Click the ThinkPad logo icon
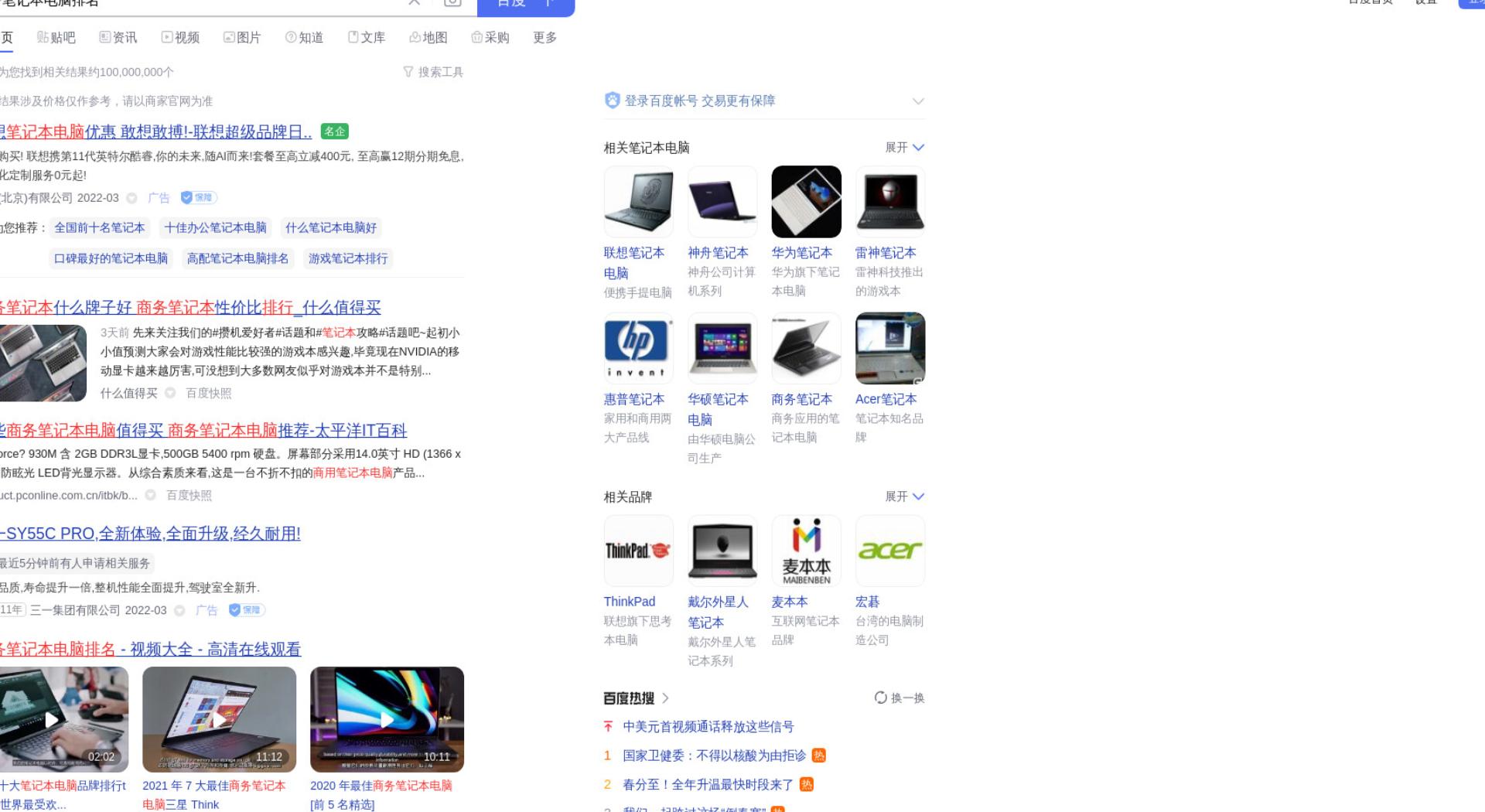Image resolution: width=1485 pixels, height=812 pixels. [x=639, y=551]
